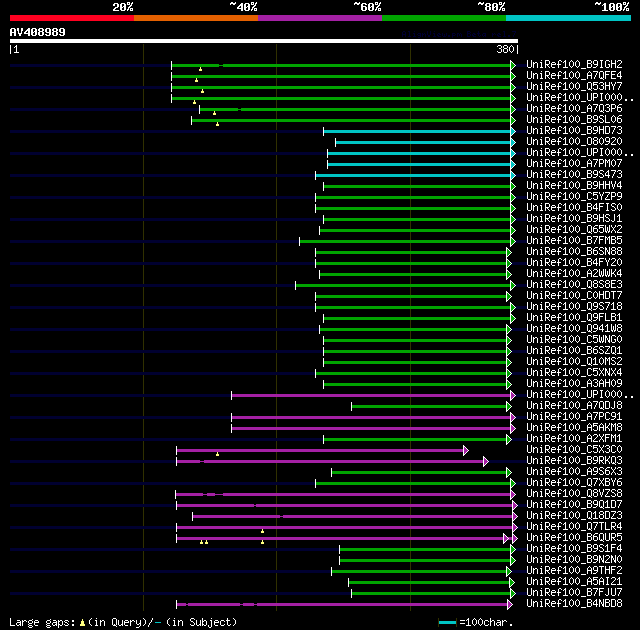Select the UniRef100_B4FY20 label
Image resolution: width=640 pixels, height=630 pixels.
pos(574,263)
